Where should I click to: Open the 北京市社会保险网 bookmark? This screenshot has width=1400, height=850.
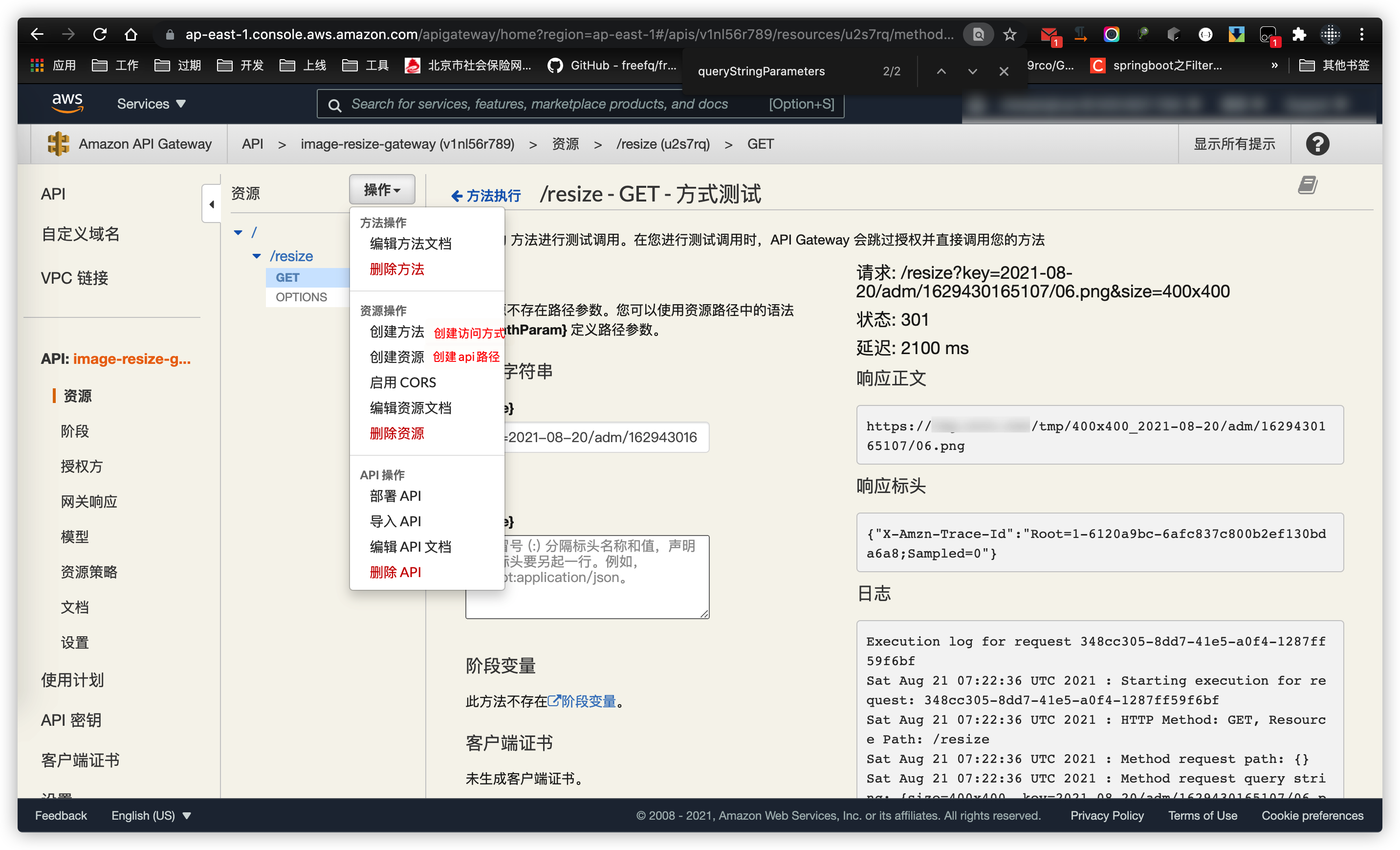point(468,66)
